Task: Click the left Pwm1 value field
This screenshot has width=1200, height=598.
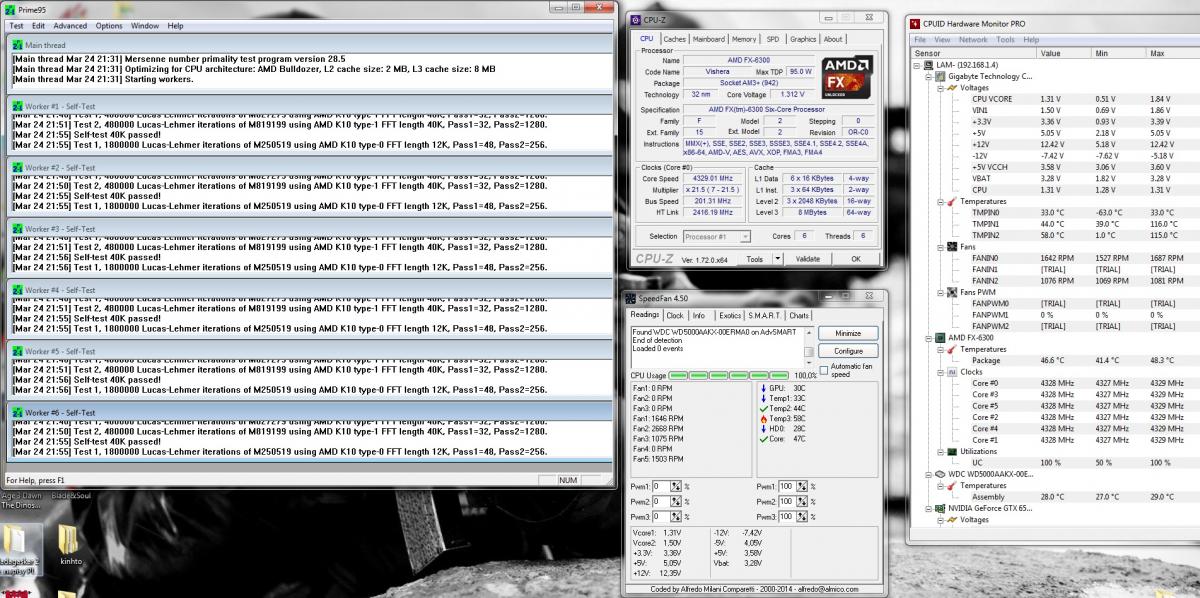Action: [x=663, y=486]
